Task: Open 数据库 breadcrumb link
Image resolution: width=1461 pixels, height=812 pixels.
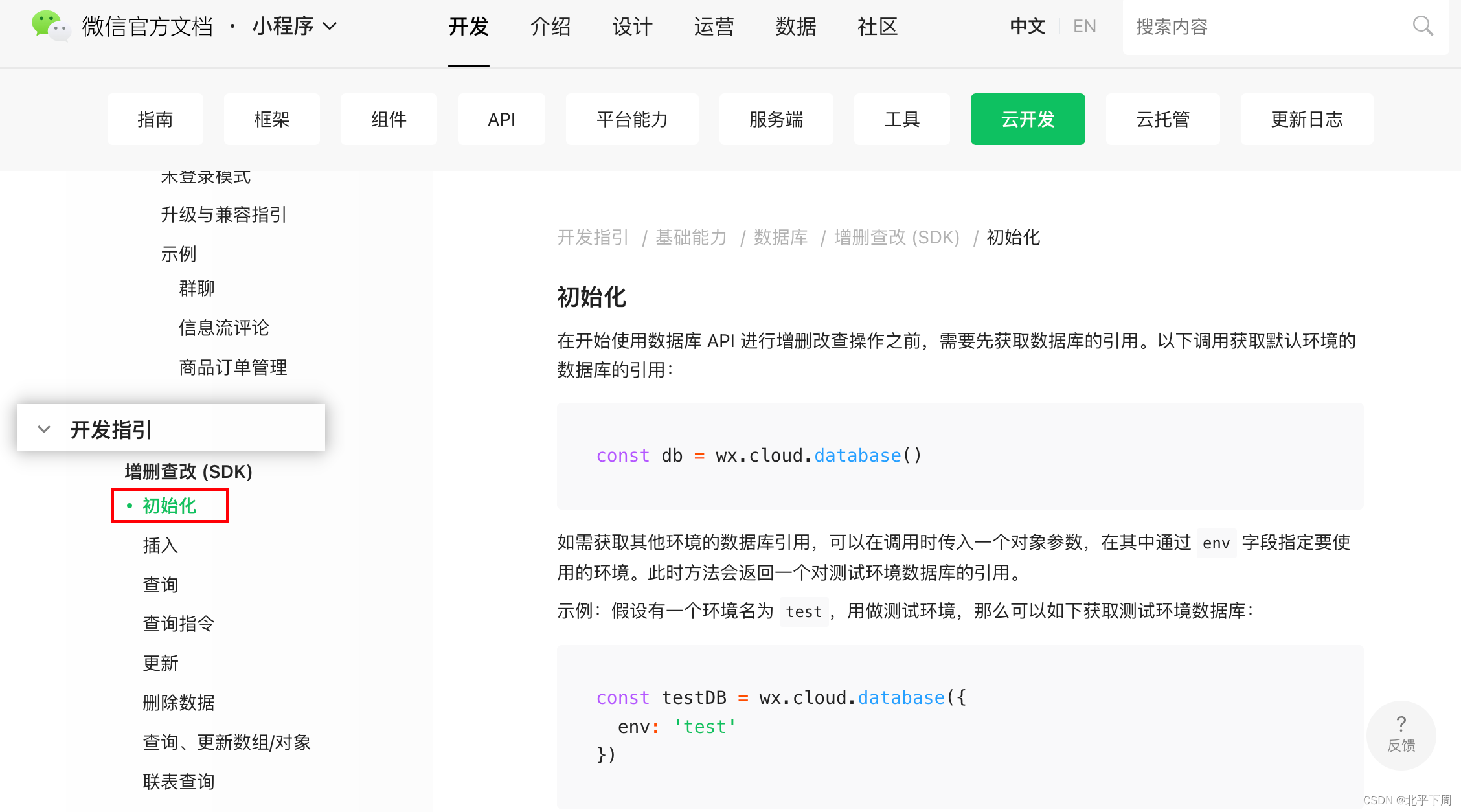Action: tap(780, 238)
